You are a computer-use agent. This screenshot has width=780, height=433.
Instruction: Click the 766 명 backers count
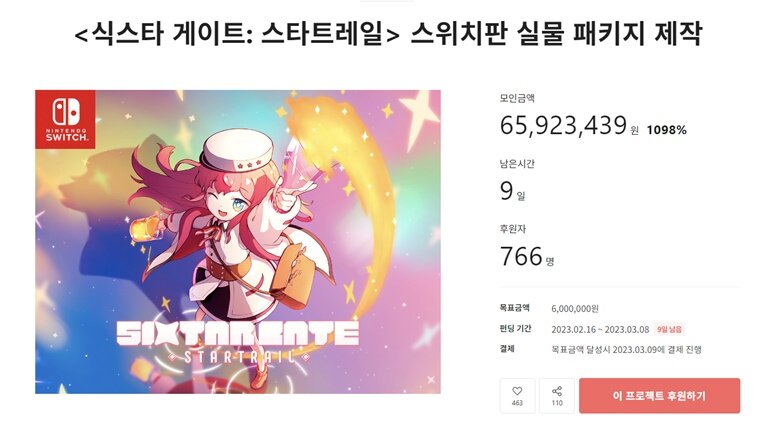(x=527, y=257)
